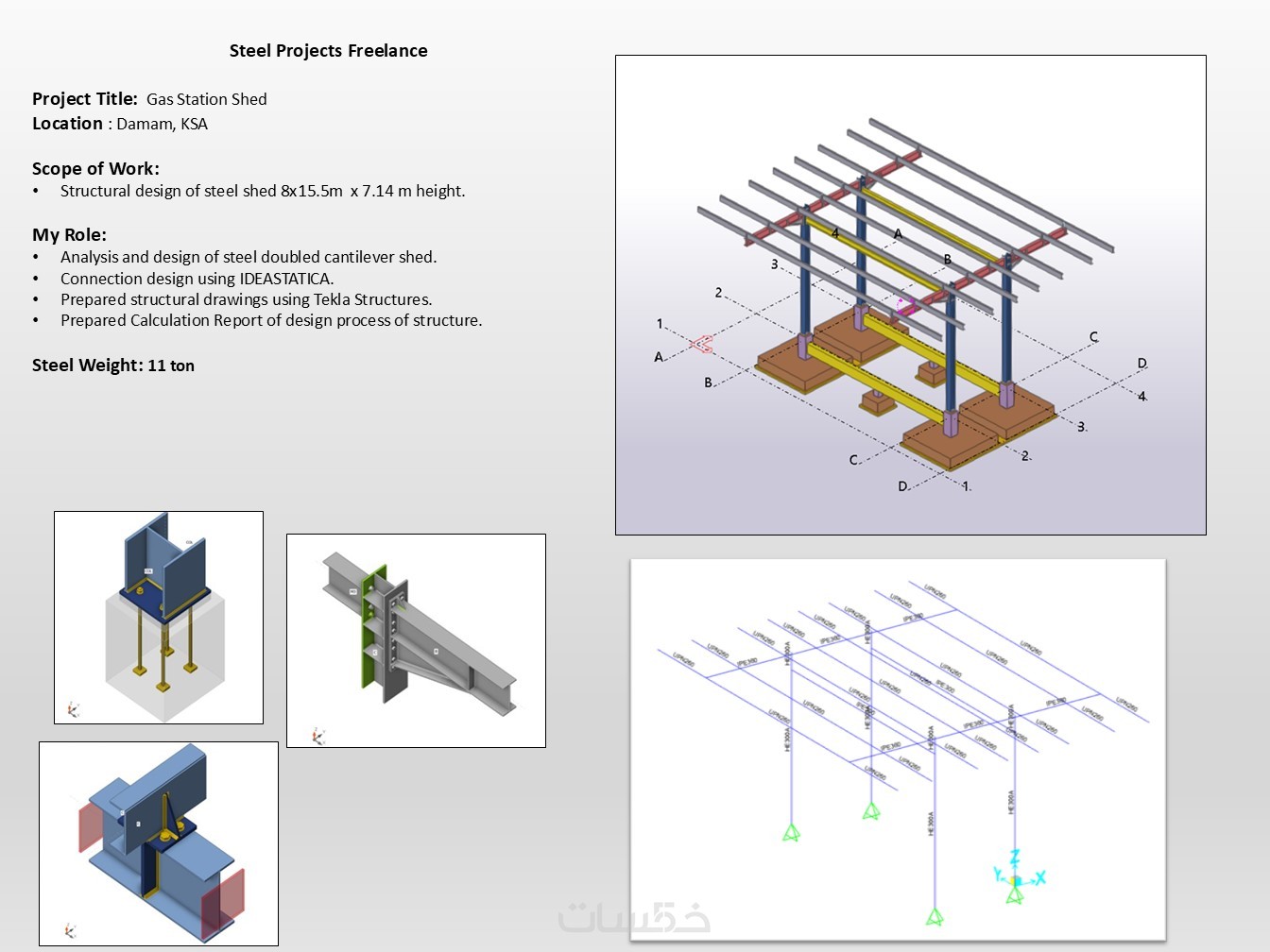The height and width of the screenshot is (952, 1270).
Task: Open the blue beam-column joint image
Action: 159,843
